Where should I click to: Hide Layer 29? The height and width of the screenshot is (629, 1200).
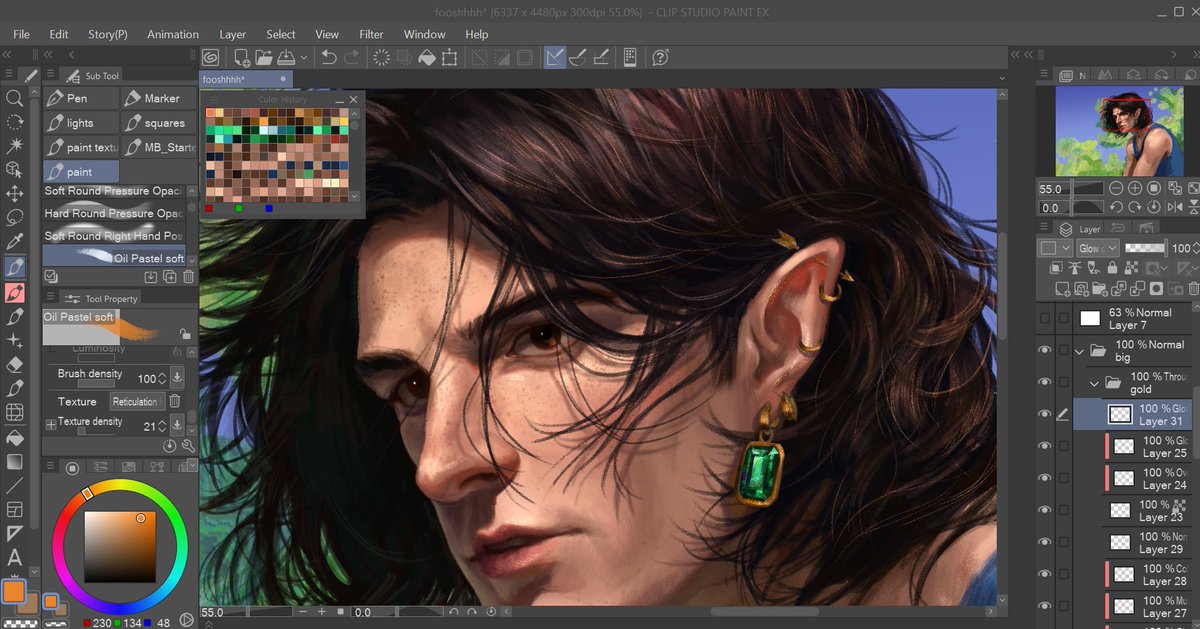tap(1045, 542)
